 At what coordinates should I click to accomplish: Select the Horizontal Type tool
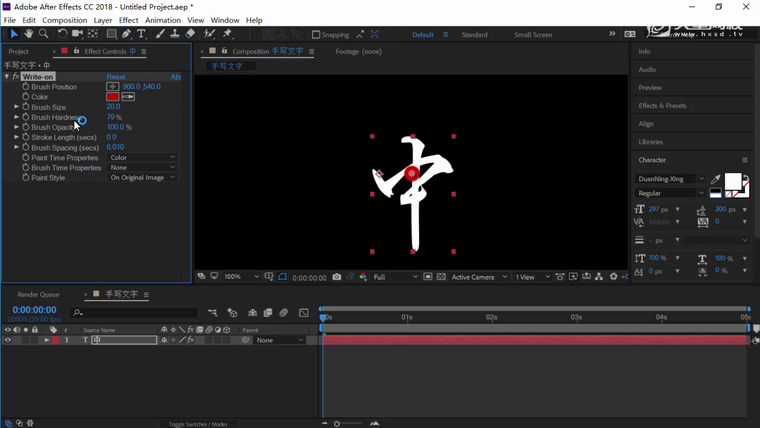[x=141, y=34]
